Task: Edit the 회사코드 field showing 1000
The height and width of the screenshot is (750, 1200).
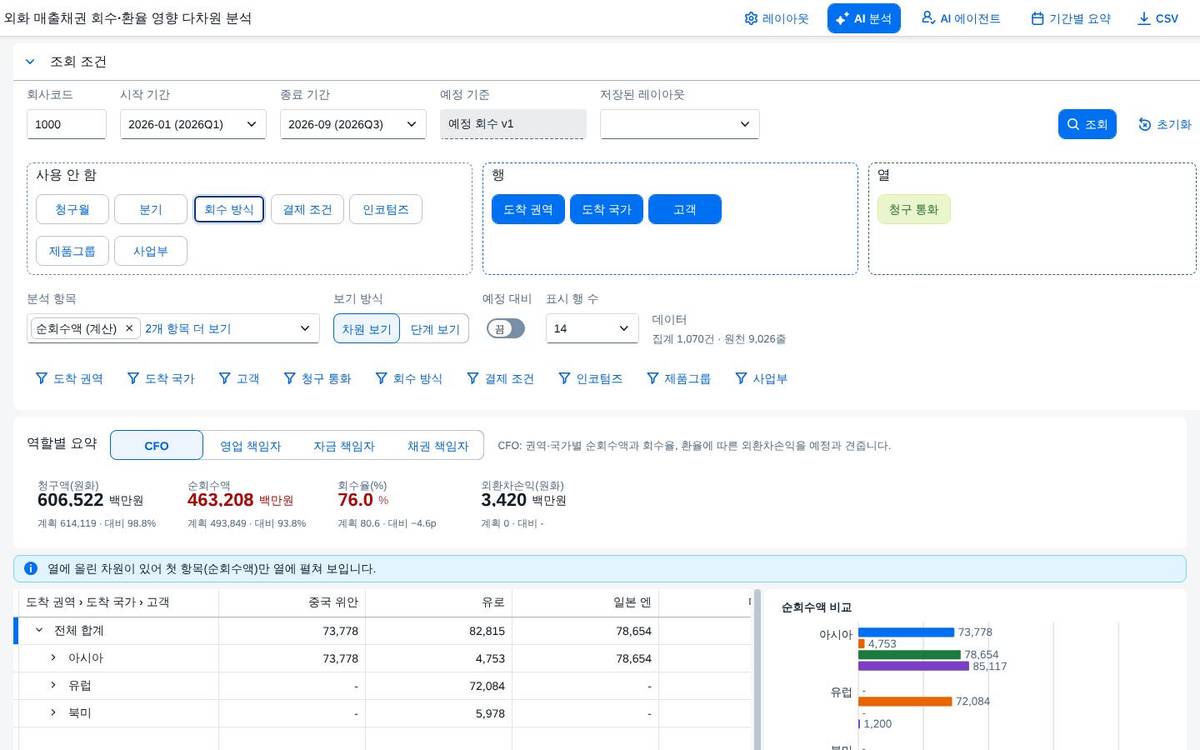Action: point(66,124)
